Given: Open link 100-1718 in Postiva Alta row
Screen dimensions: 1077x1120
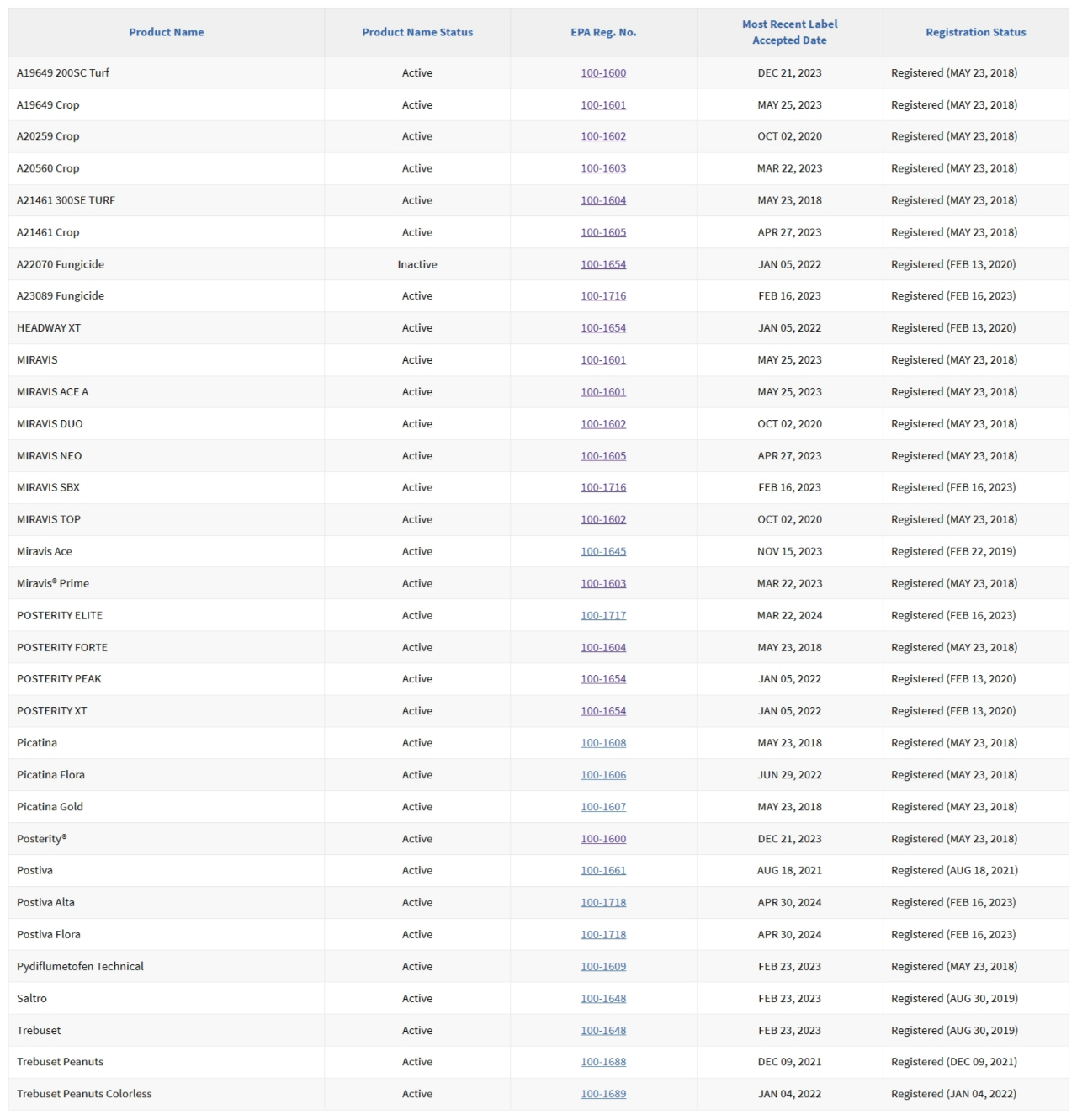Looking at the screenshot, I should click(x=603, y=902).
